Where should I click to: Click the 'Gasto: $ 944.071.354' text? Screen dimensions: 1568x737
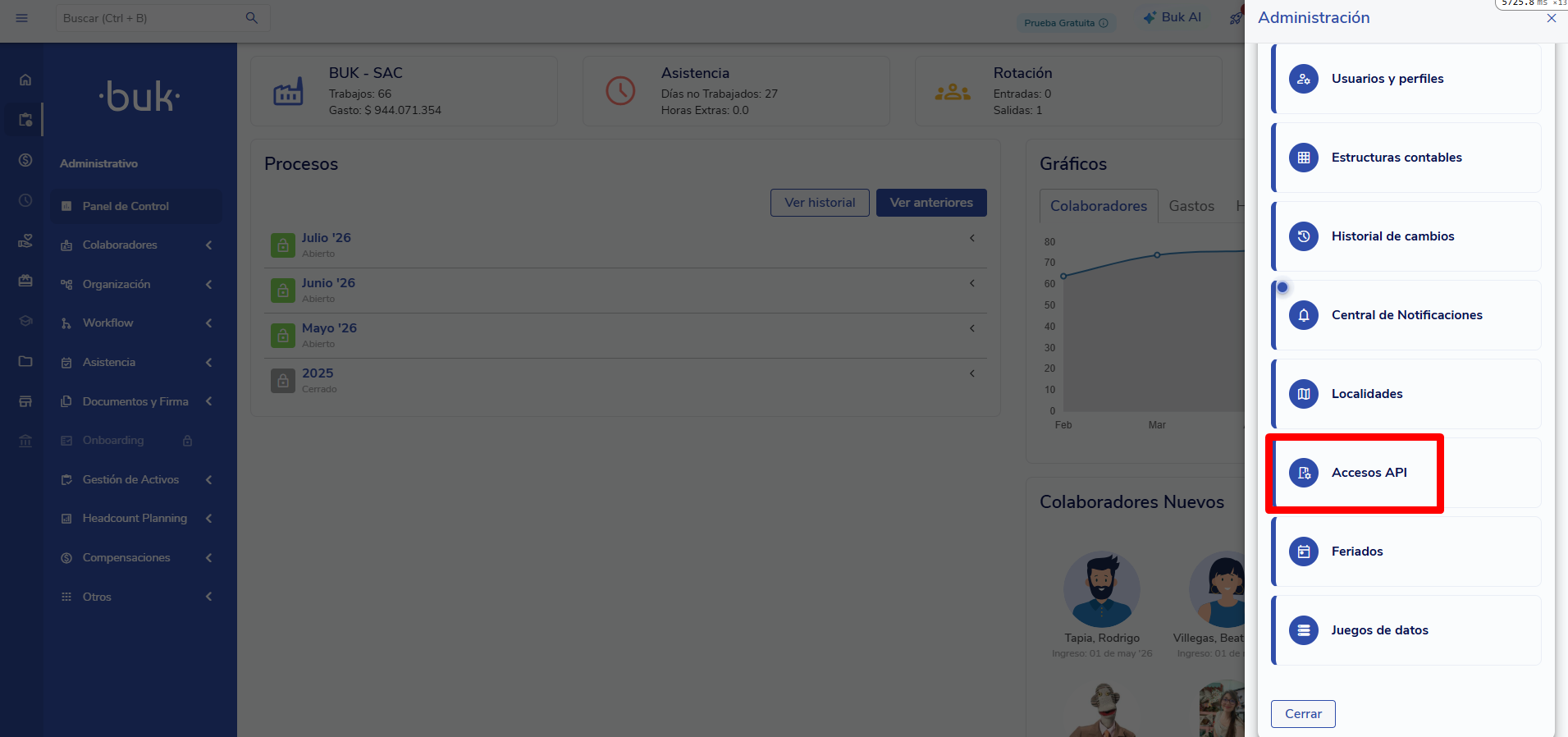click(385, 110)
